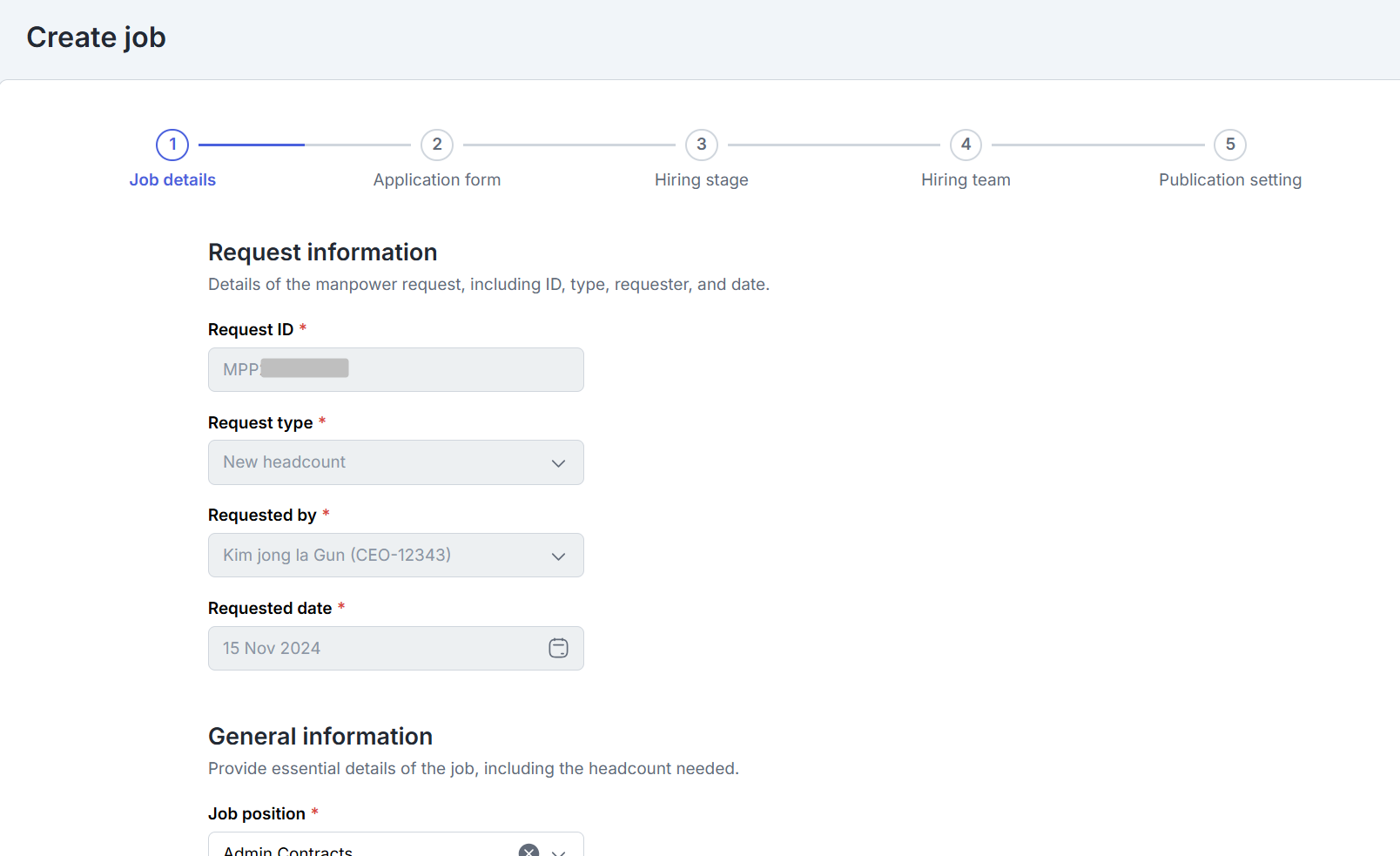Screen dimensions: 1400x856
Task: Go to the Application form step label
Action: point(437,180)
